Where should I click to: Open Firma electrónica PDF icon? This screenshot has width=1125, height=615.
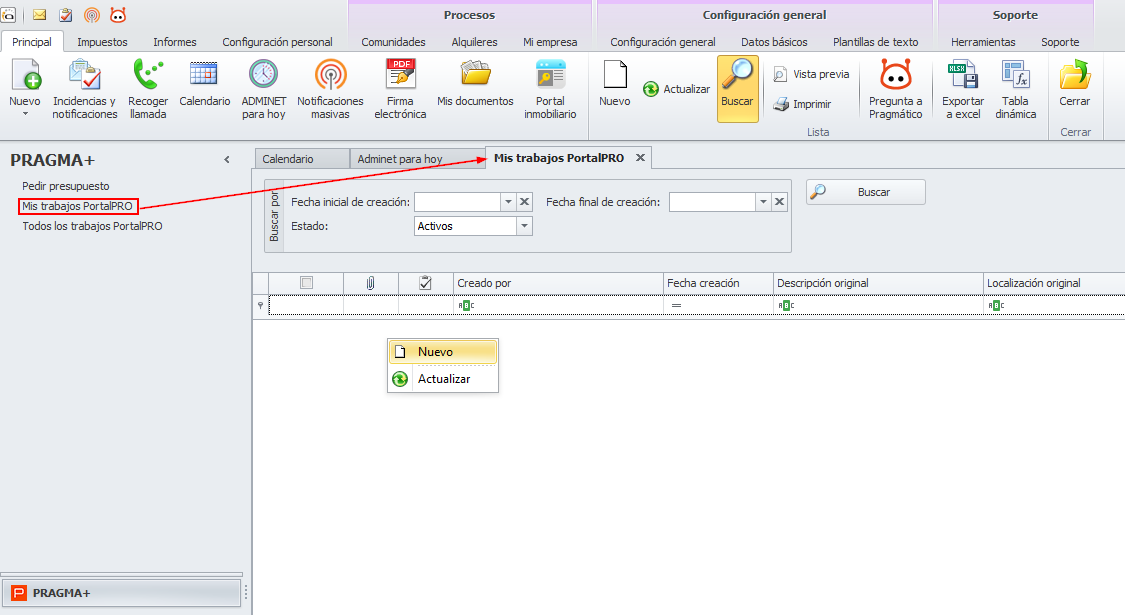pos(400,75)
